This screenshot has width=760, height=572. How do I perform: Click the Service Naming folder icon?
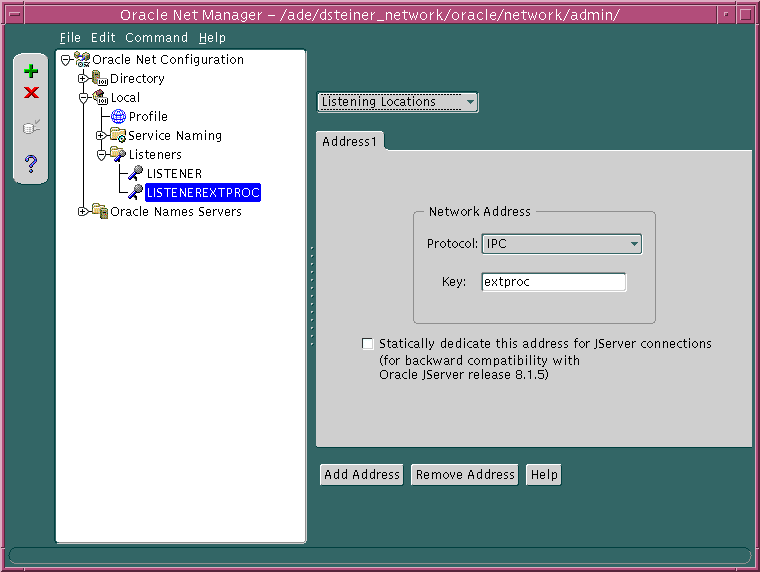point(118,135)
